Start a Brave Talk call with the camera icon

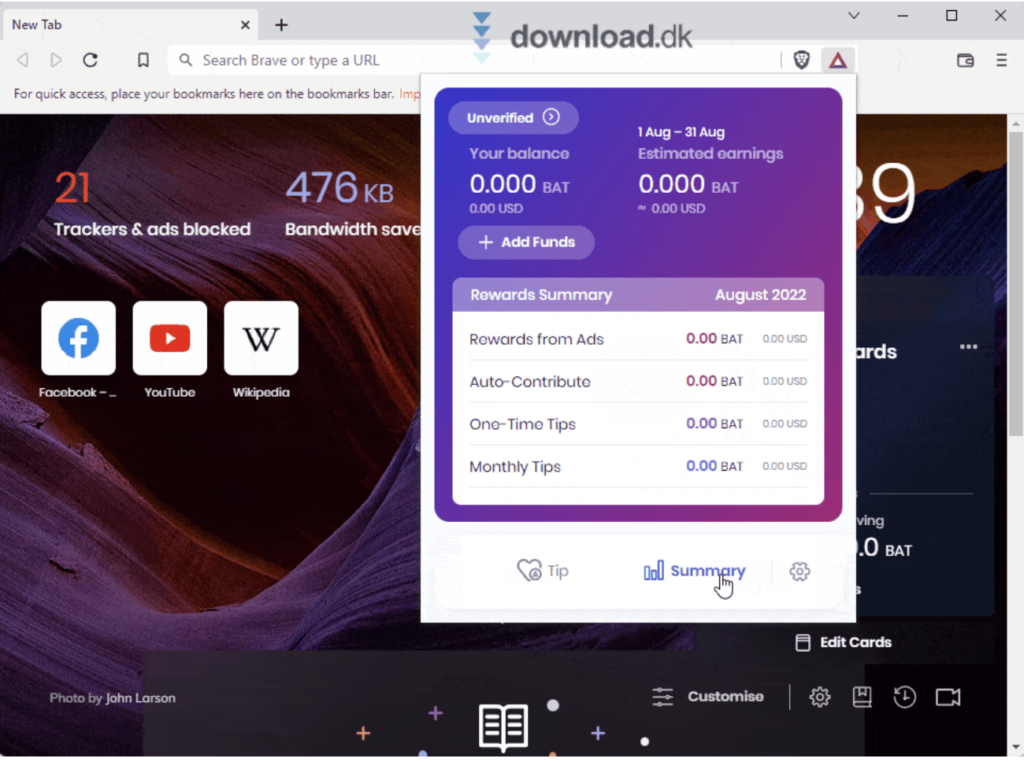(947, 697)
